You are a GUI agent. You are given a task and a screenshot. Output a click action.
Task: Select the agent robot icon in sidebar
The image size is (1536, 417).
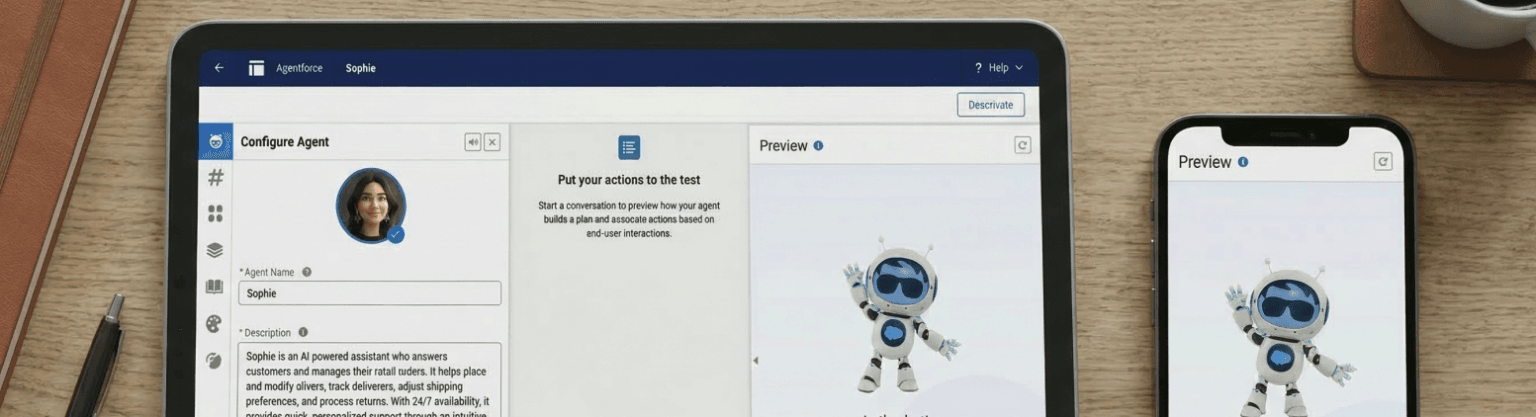coord(215,142)
